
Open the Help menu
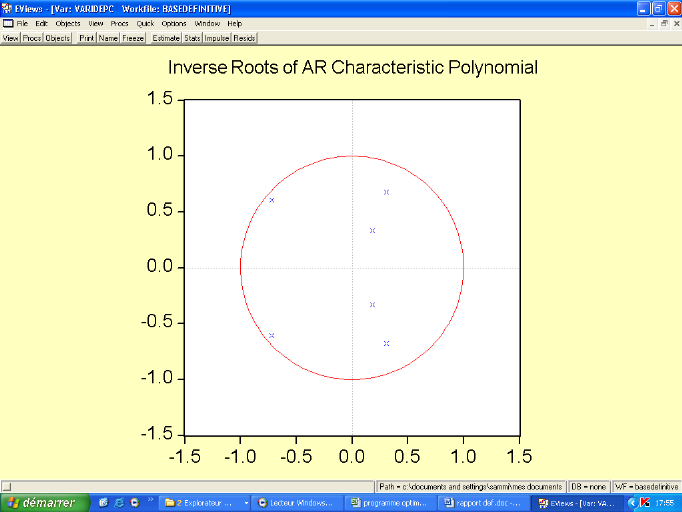234,23
